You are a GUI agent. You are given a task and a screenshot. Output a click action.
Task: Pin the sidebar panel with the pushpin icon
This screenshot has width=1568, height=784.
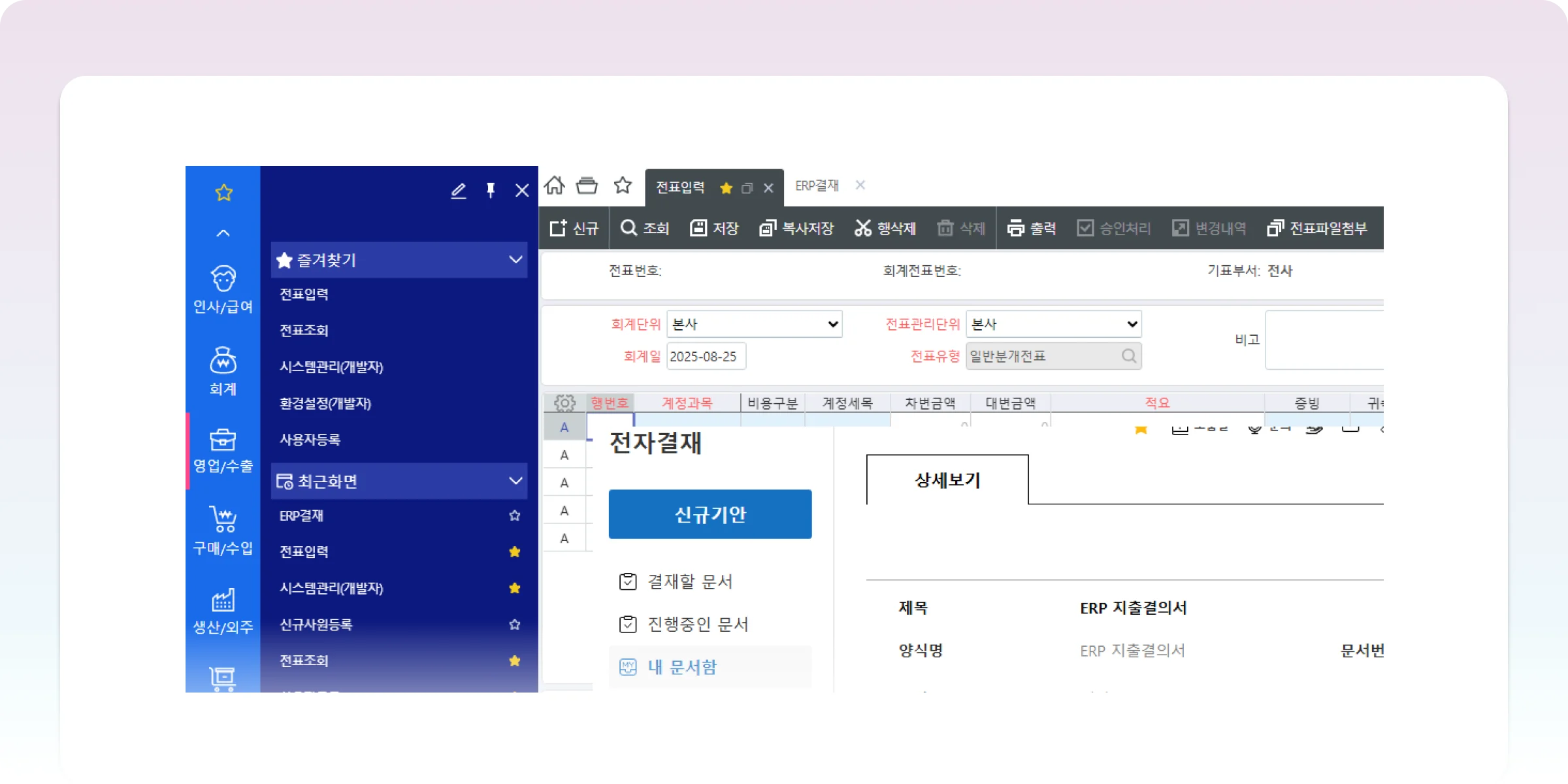(x=491, y=190)
